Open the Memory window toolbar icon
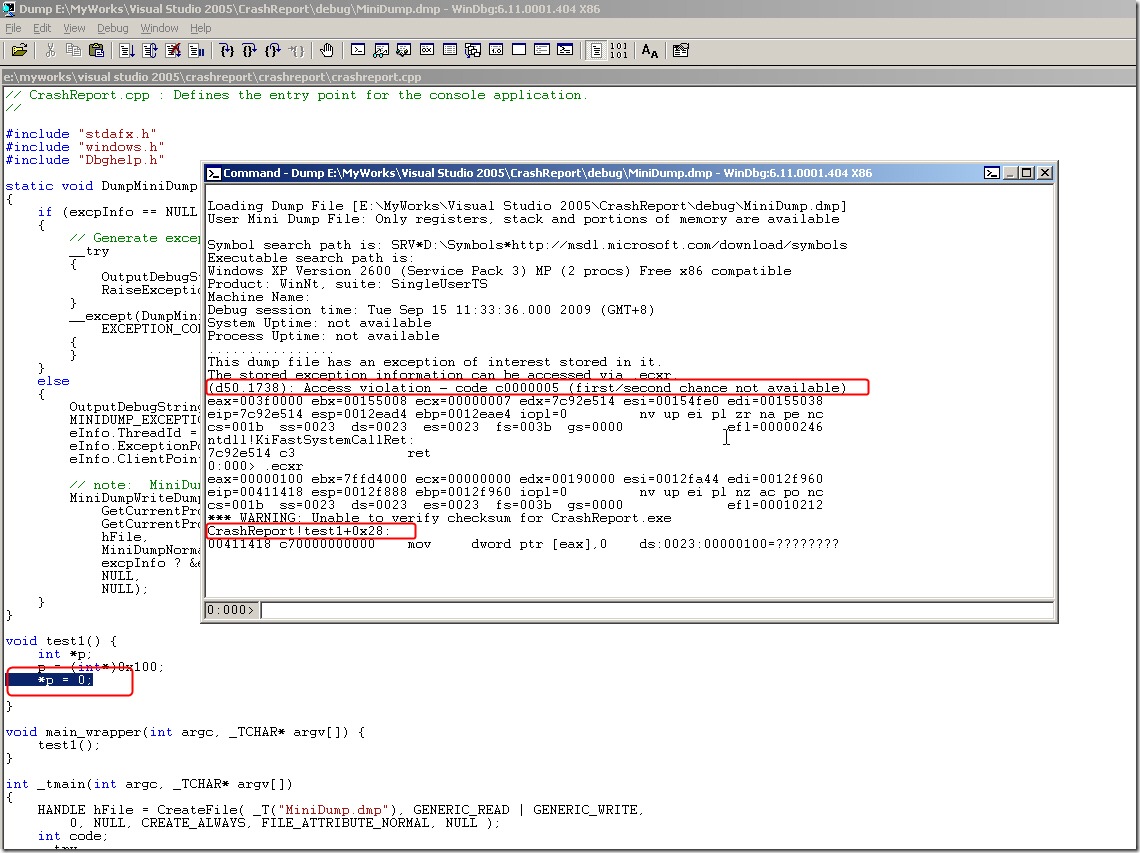 pos(450,50)
